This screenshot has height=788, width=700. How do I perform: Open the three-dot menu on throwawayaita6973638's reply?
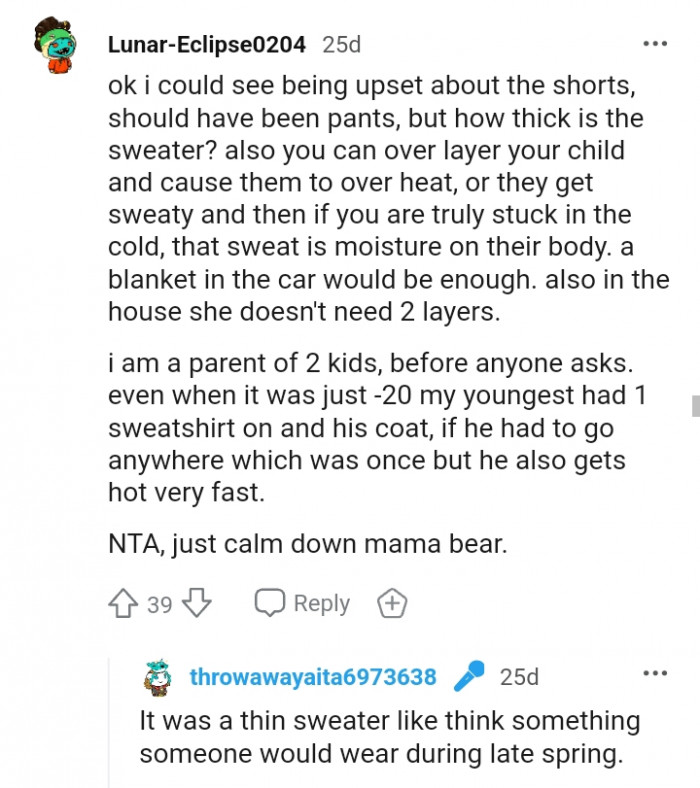[x=654, y=673]
